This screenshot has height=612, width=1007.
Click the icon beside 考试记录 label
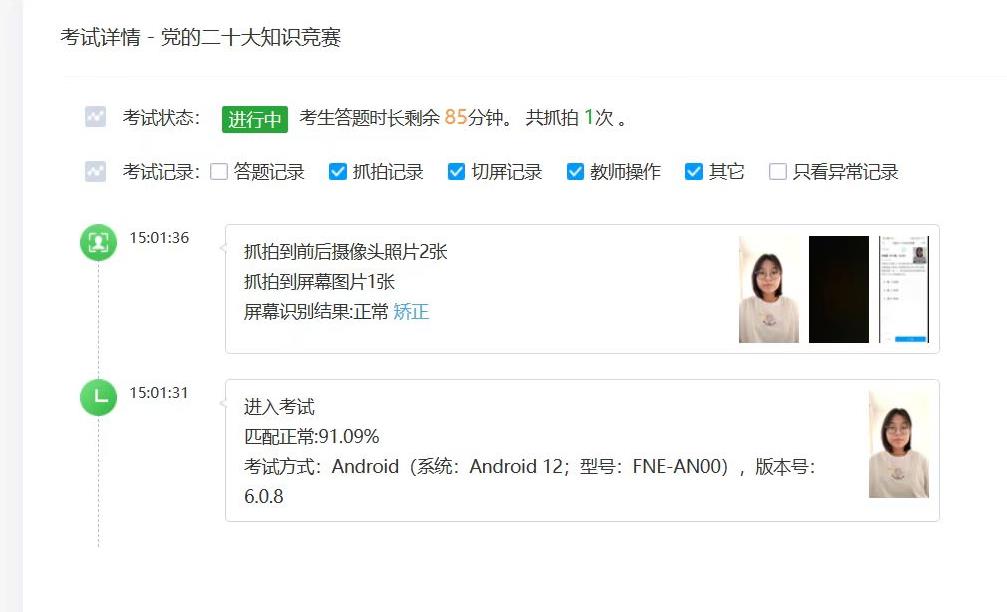pos(95,171)
